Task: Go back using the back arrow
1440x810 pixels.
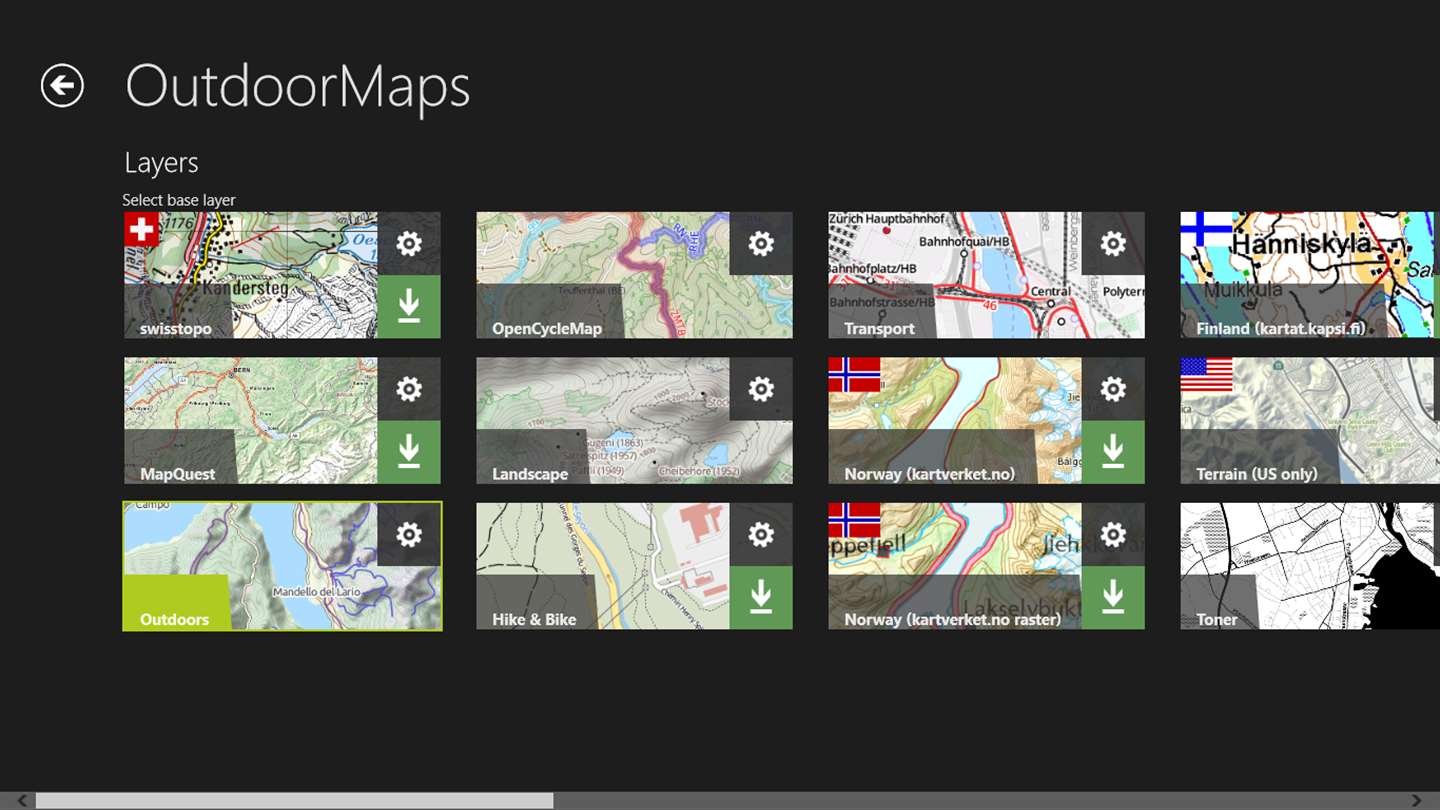Action: coord(62,86)
